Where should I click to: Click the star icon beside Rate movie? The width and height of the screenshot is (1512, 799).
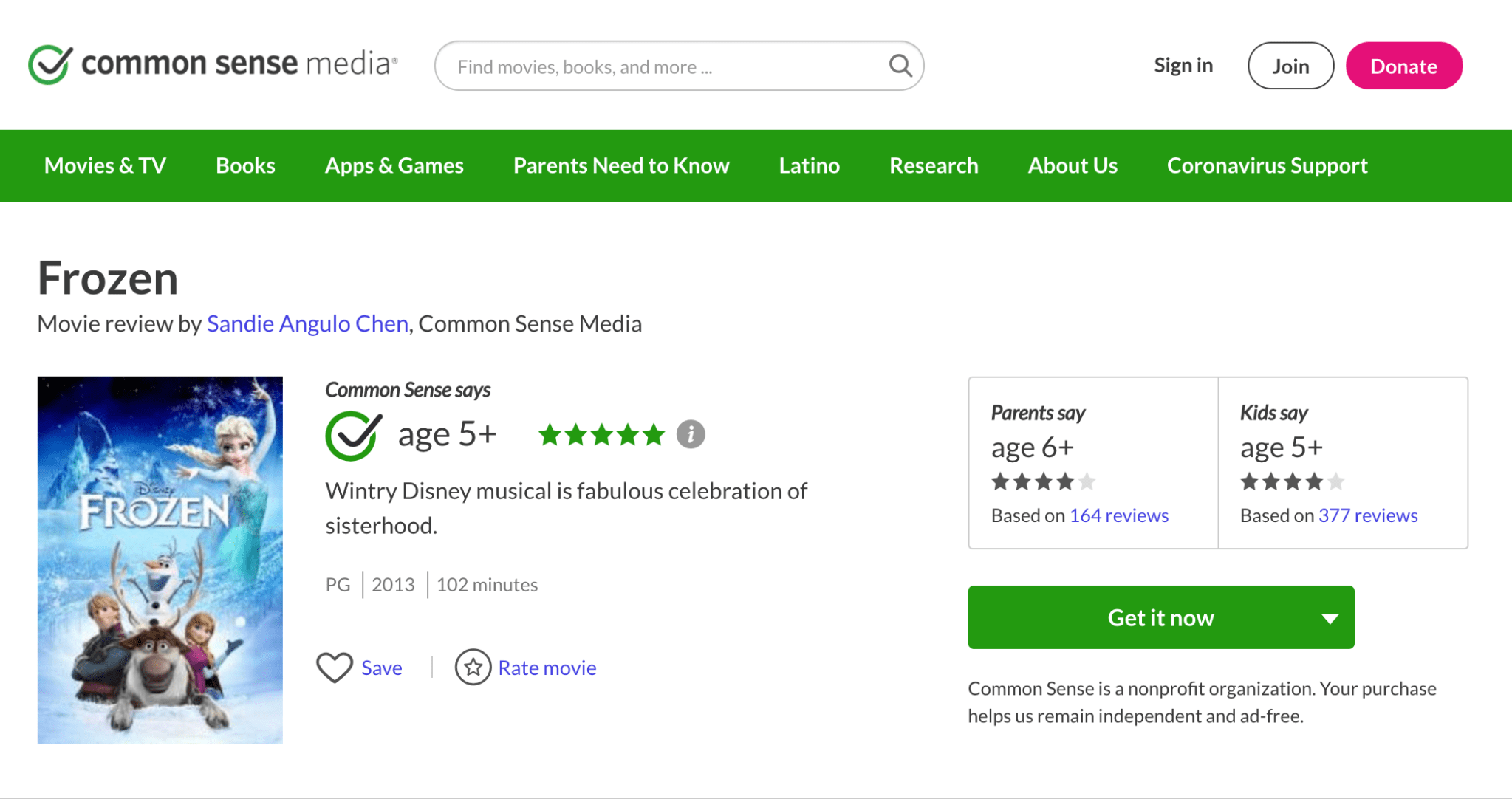(473, 667)
